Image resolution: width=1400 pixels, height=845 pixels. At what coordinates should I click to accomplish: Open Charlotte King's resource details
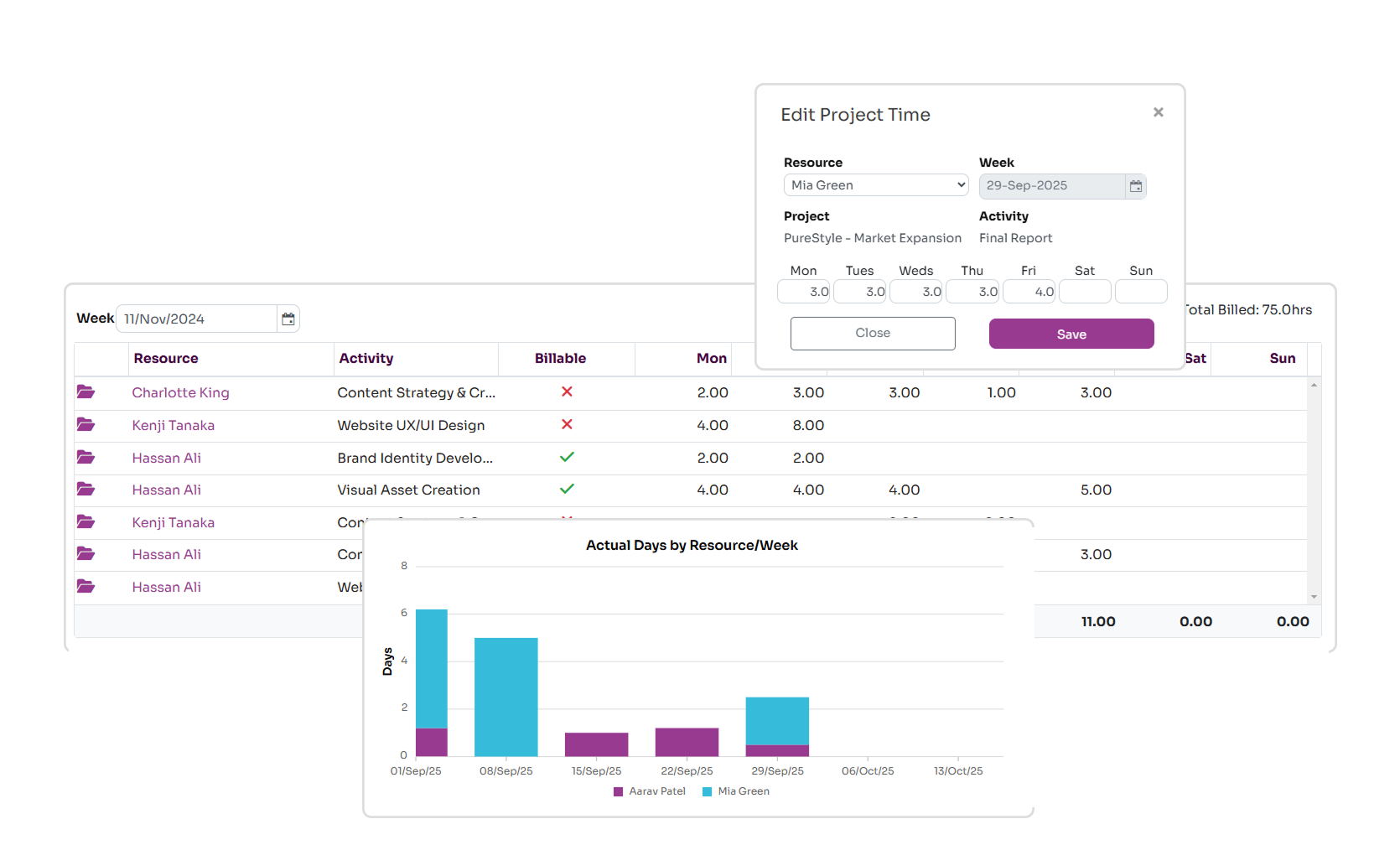pyautogui.click(x=180, y=391)
